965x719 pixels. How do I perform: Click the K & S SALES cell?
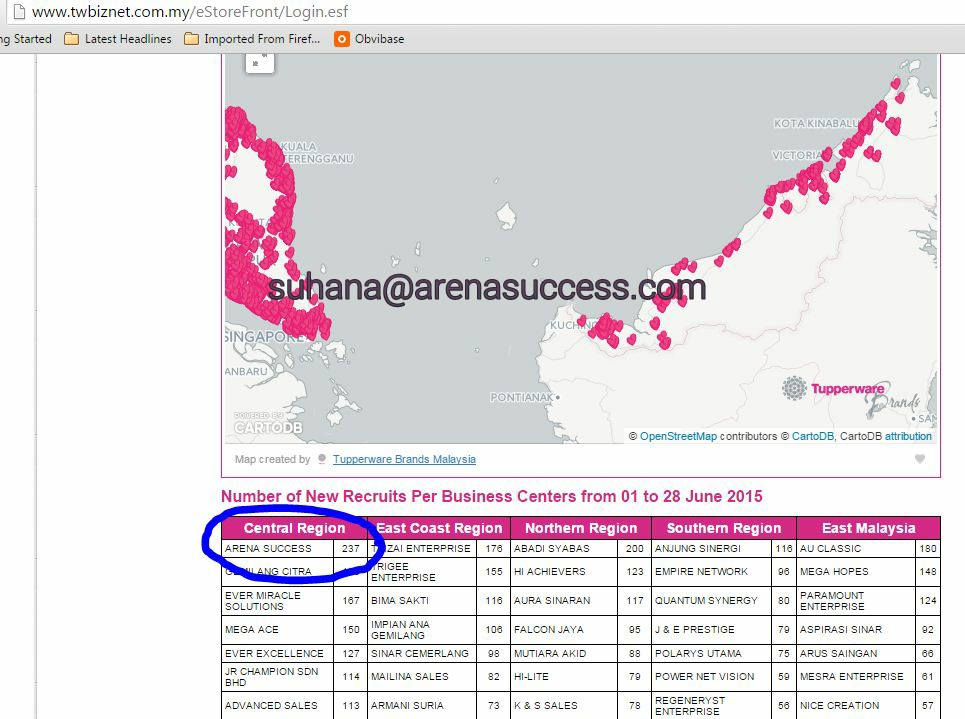point(564,705)
